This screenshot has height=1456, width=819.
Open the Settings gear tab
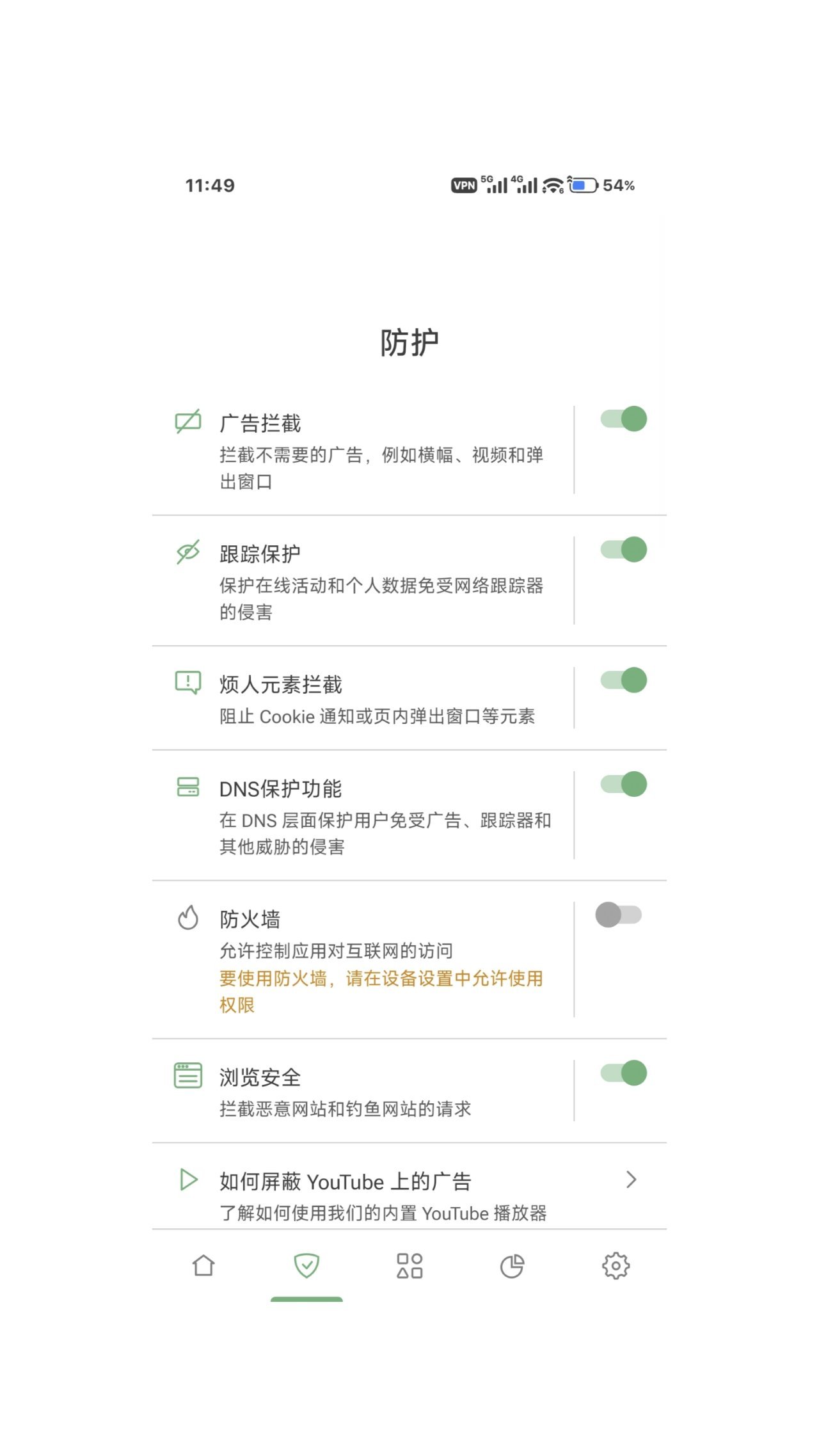point(616,1266)
